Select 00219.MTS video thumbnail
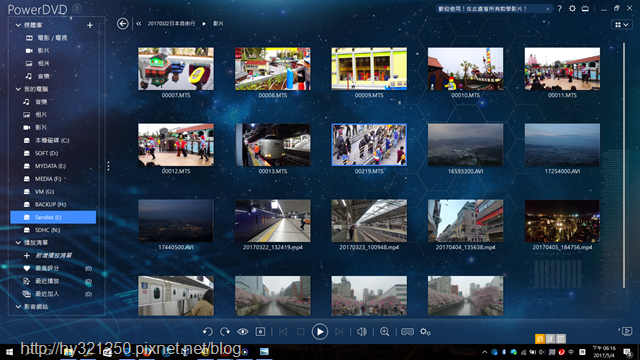640x360 pixels. [369, 145]
